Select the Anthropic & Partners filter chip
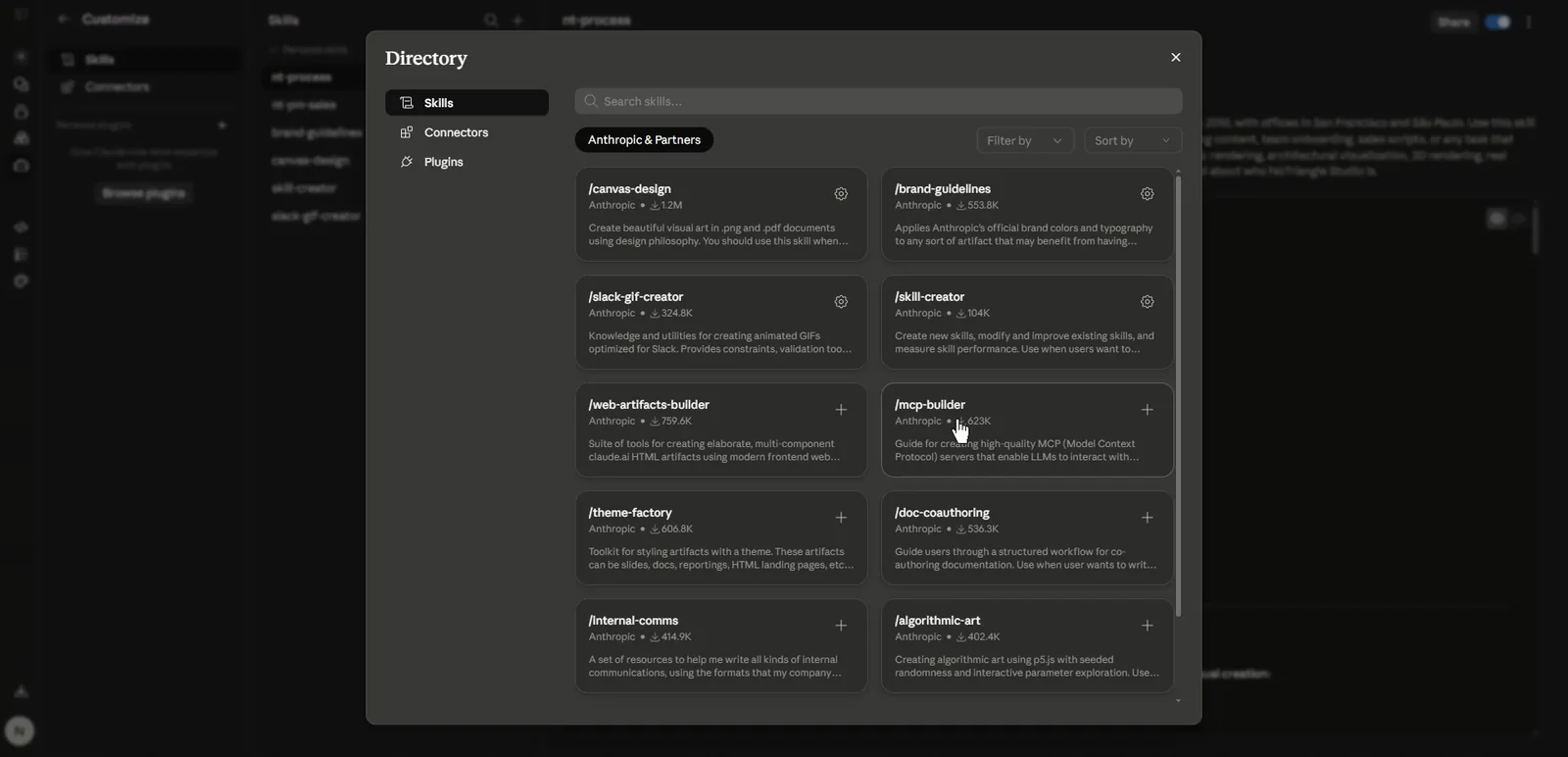The height and width of the screenshot is (757, 1568). click(x=644, y=140)
